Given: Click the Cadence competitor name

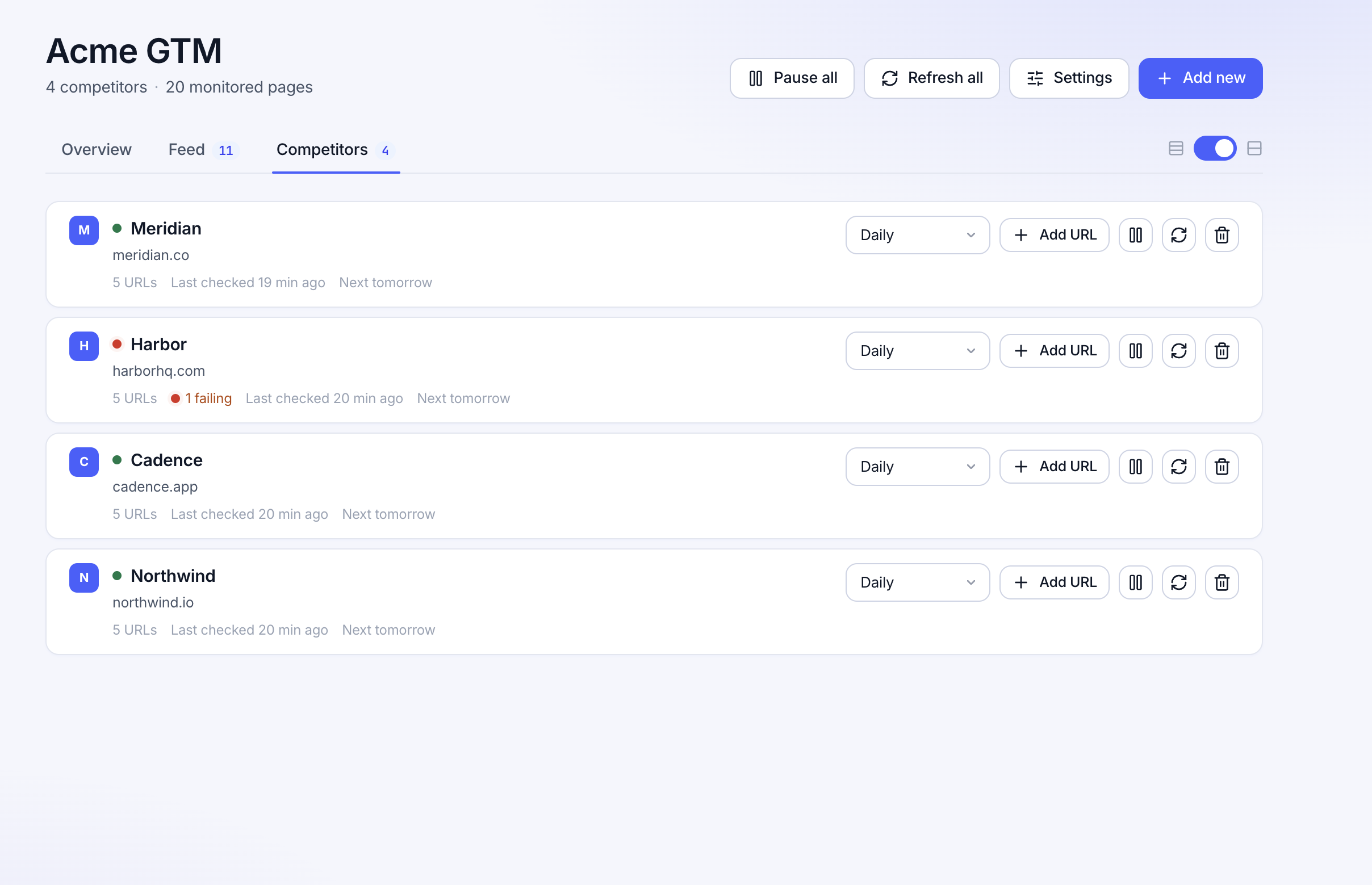Looking at the screenshot, I should 167,460.
